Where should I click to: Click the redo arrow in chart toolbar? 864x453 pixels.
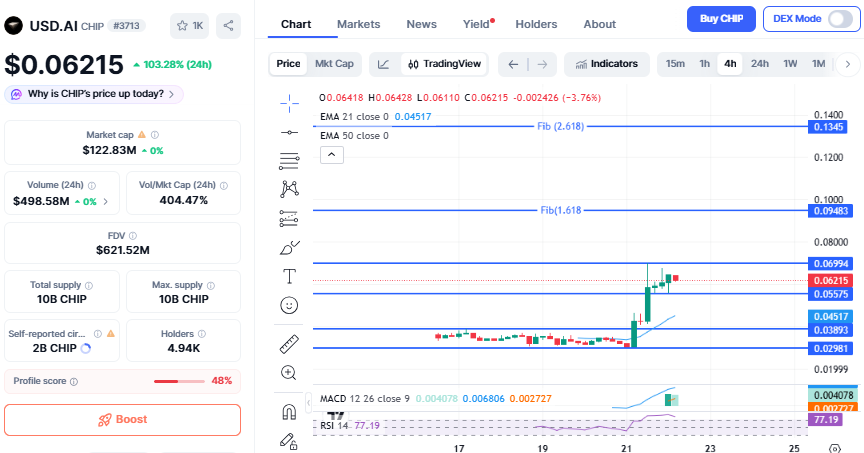542,64
